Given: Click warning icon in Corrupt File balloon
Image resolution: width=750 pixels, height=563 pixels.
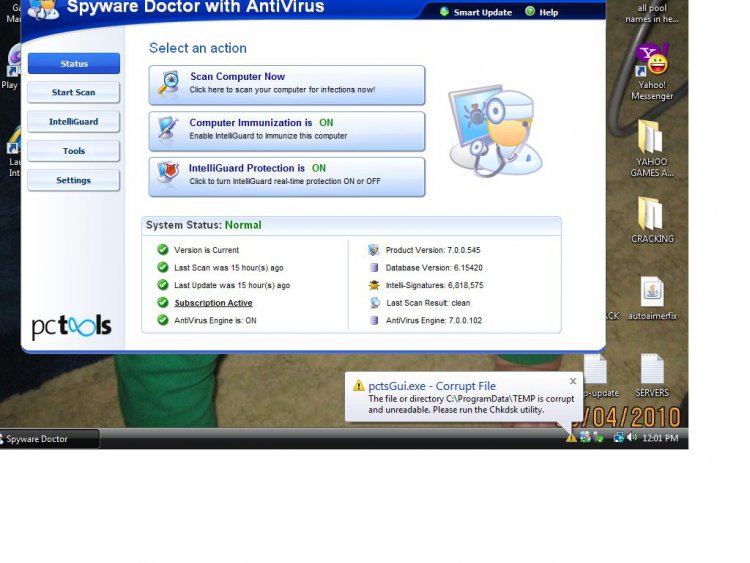Looking at the screenshot, I should [359, 386].
